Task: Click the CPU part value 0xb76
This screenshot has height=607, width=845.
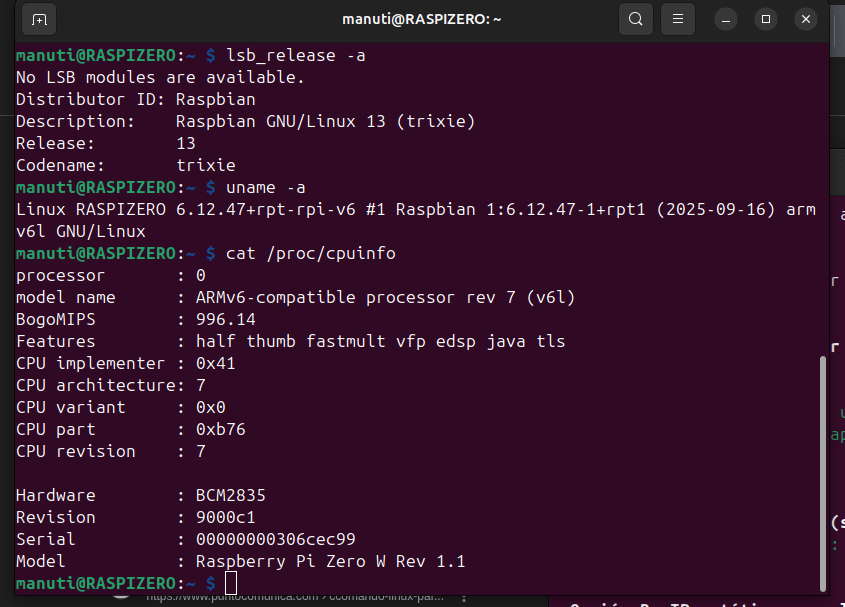Action: (220, 429)
